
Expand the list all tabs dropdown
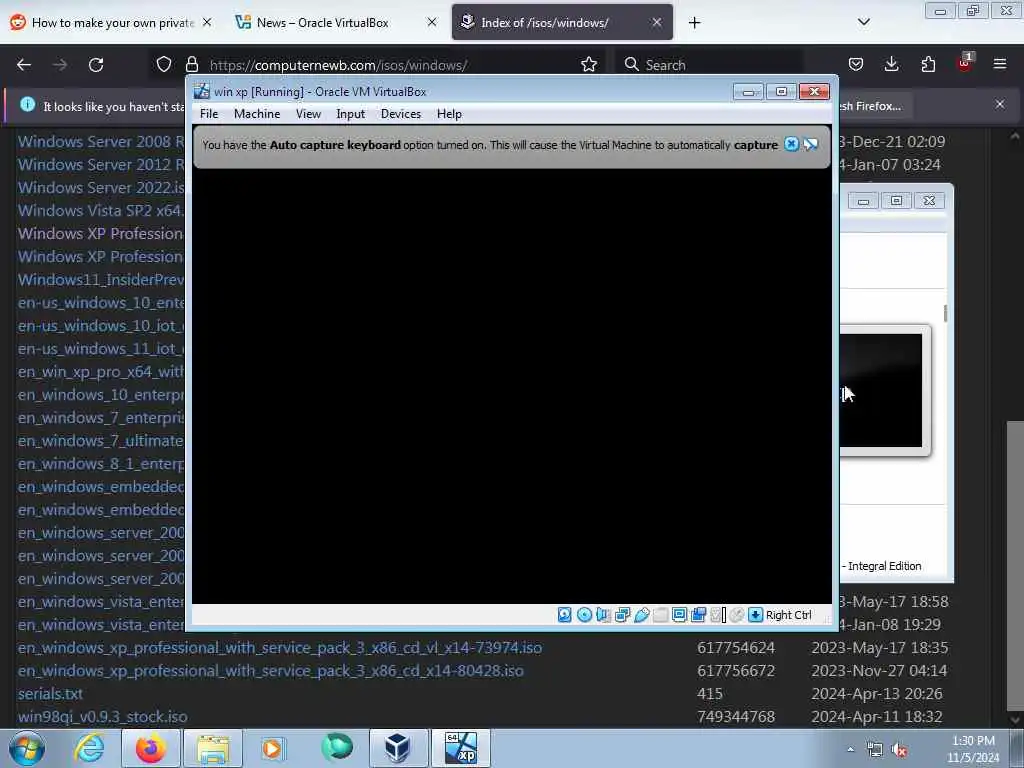[863, 22]
